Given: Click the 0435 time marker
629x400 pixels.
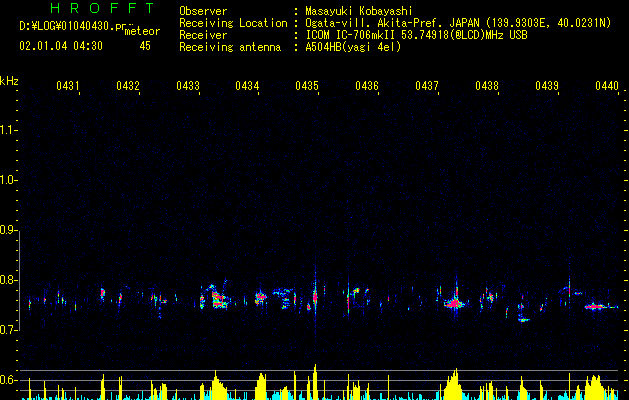Looking at the screenshot, I should [307, 86].
